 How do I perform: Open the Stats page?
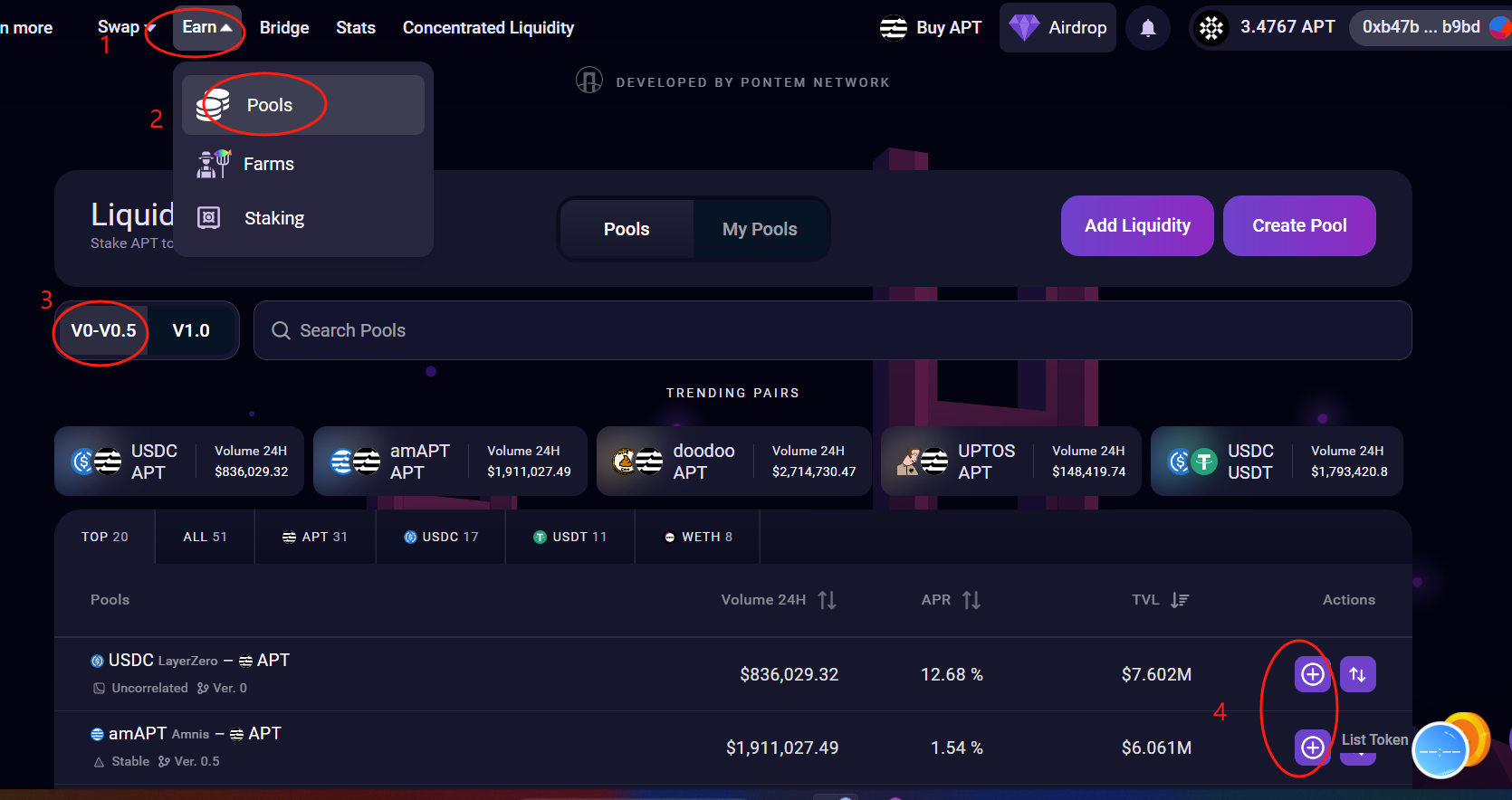click(356, 28)
